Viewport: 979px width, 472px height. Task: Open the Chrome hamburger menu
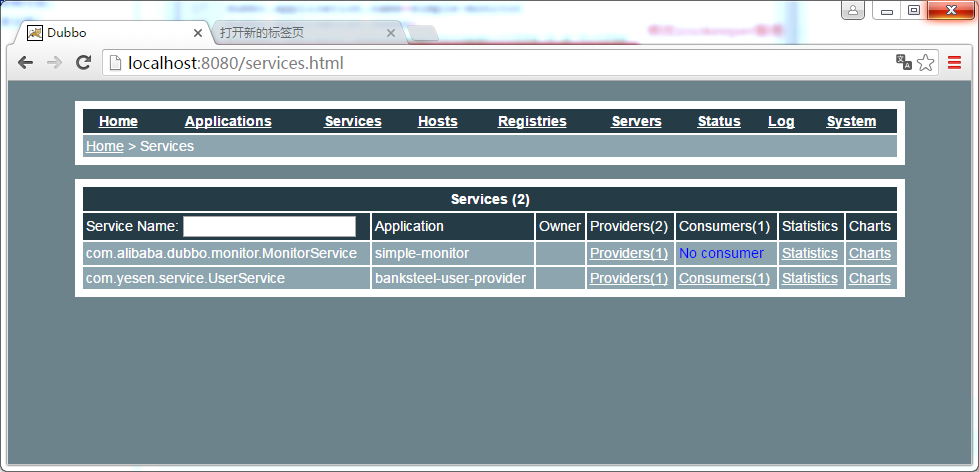click(954, 62)
